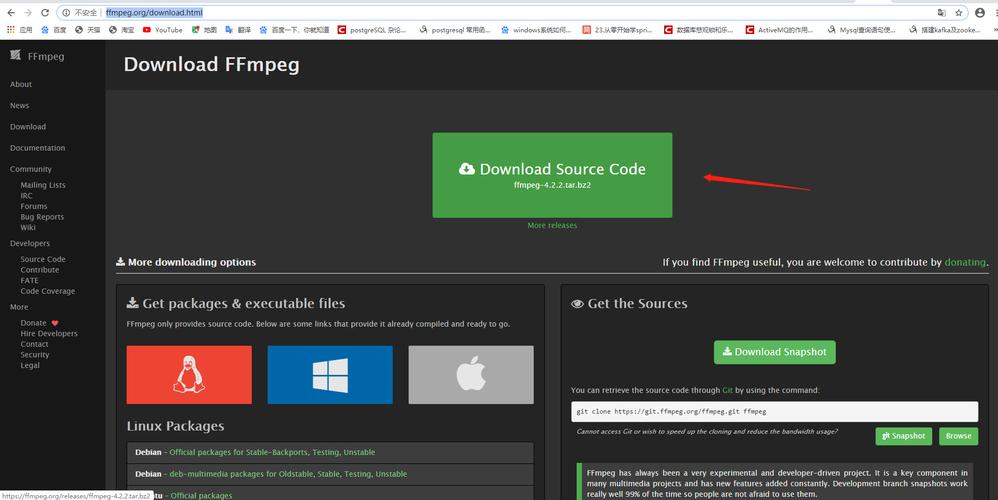
Task: Click the Browse button
Action: pos(959,436)
